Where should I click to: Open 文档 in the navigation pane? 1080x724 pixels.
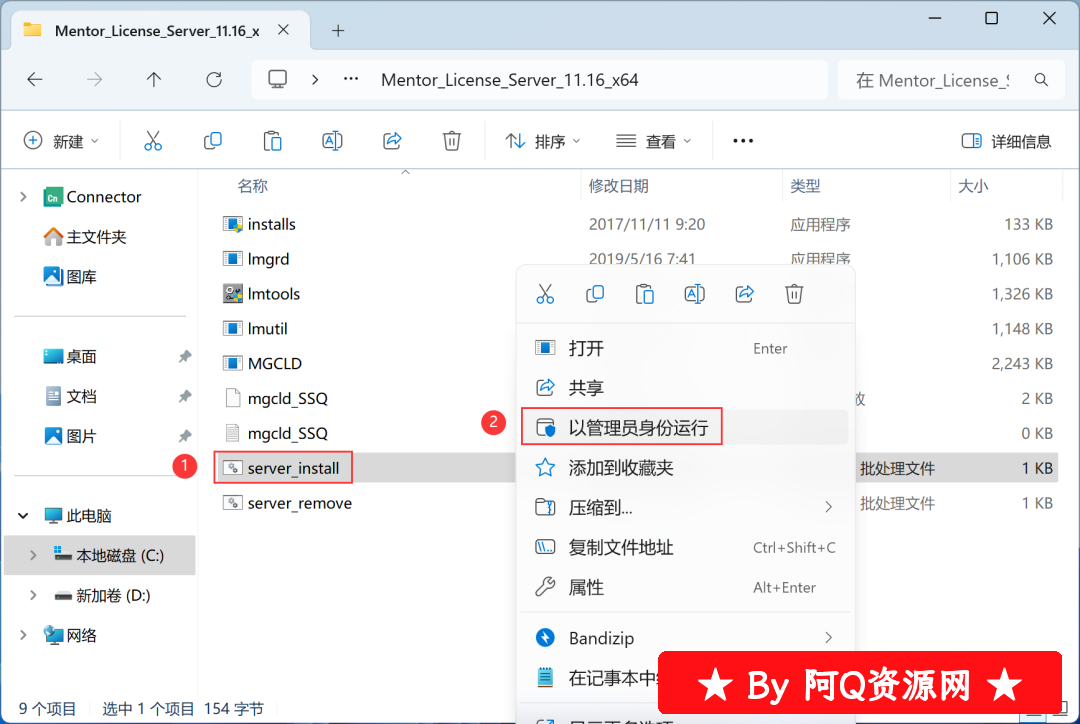pos(70,397)
